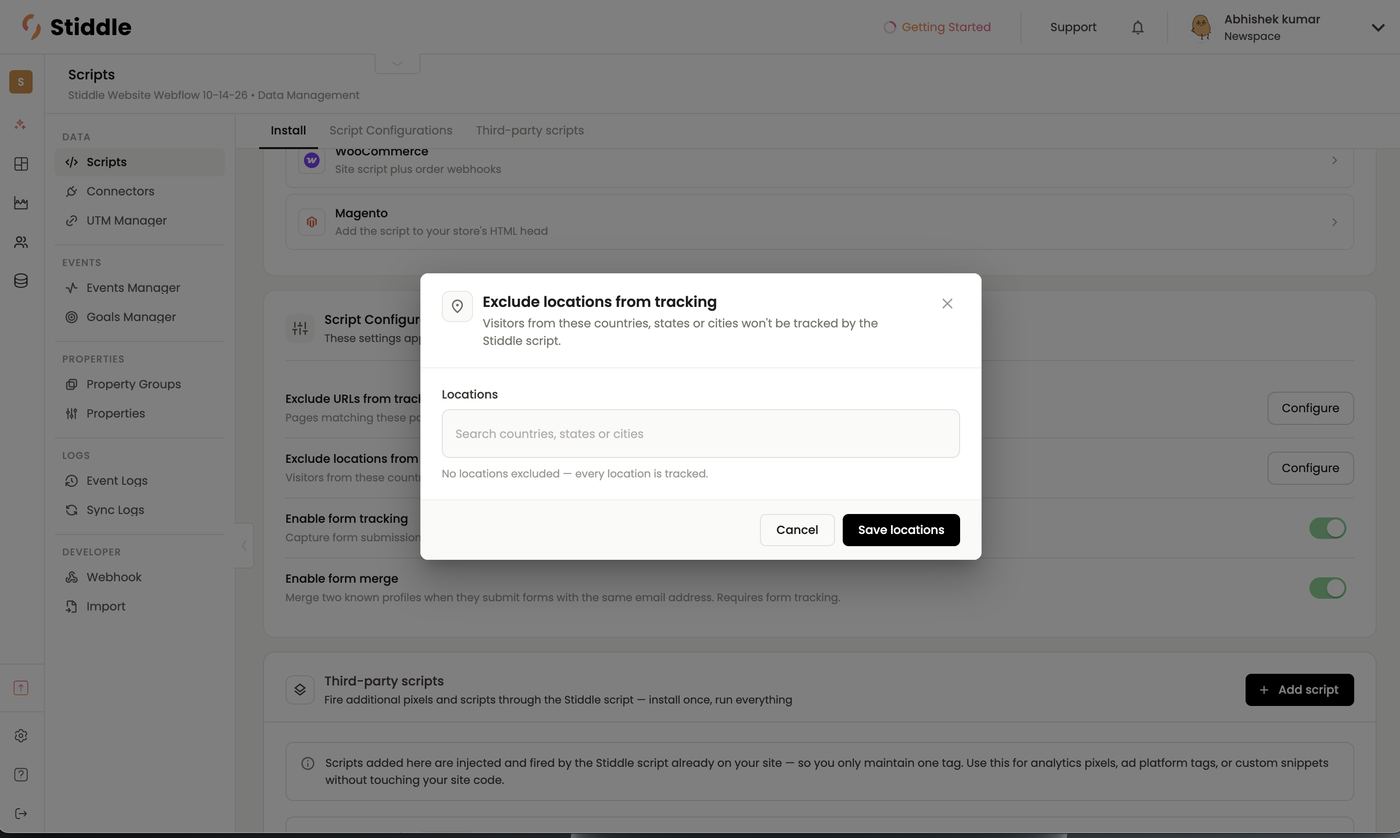Open UTM Manager in the sidebar

140,220
